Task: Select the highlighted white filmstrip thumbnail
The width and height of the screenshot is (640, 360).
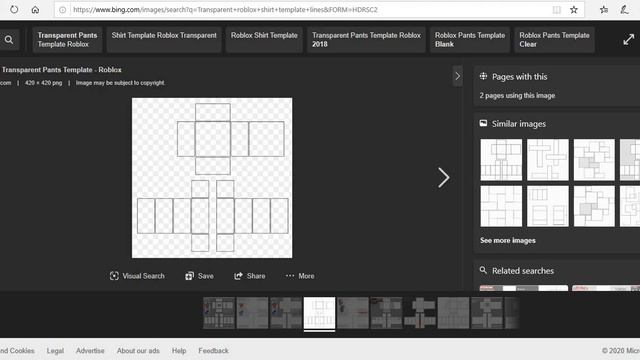Action: coord(320,313)
